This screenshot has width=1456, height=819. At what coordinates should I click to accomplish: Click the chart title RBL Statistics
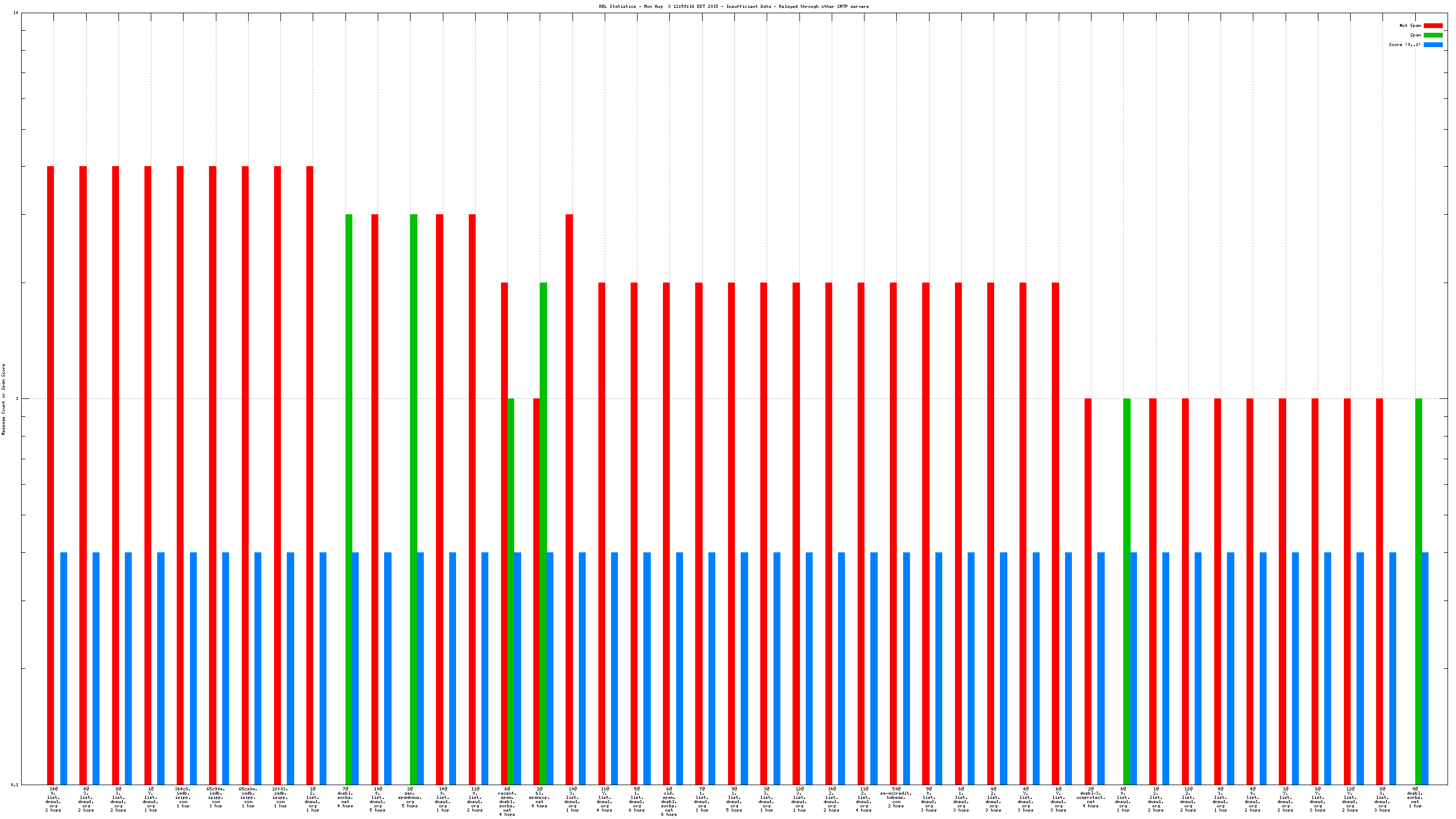tap(734, 6)
